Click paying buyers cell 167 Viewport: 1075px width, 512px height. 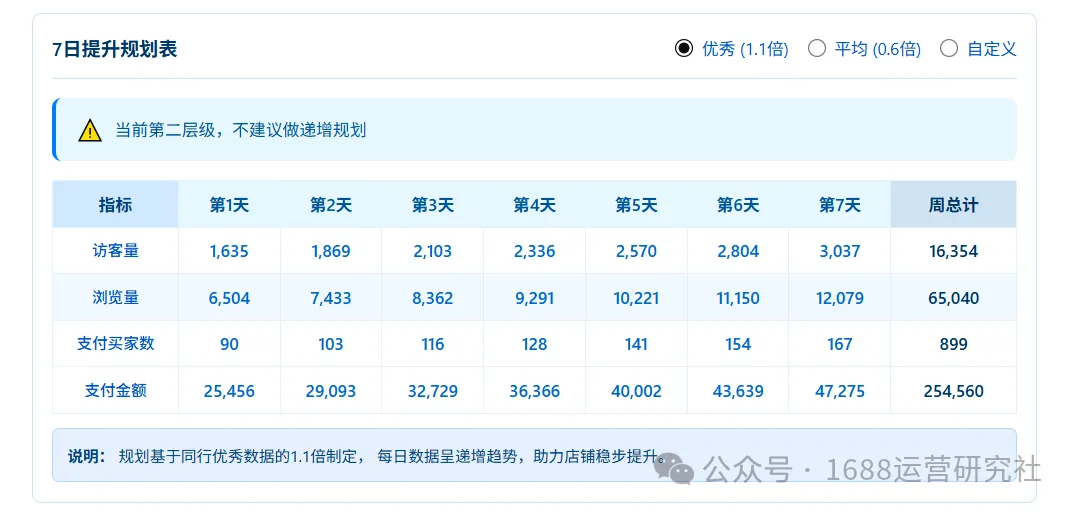pyautogui.click(x=840, y=344)
